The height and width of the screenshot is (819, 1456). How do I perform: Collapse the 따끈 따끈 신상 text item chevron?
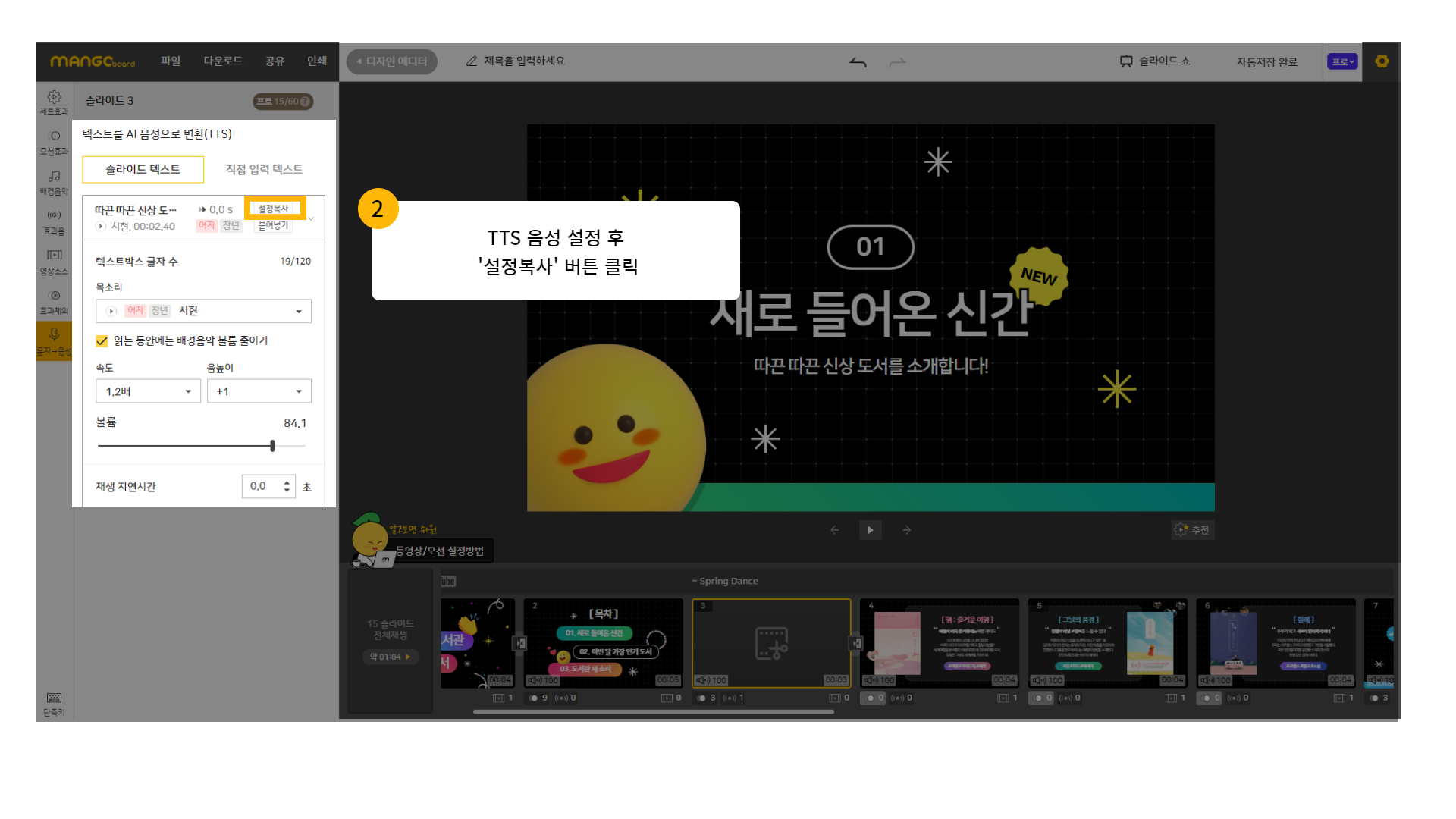[x=311, y=218]
